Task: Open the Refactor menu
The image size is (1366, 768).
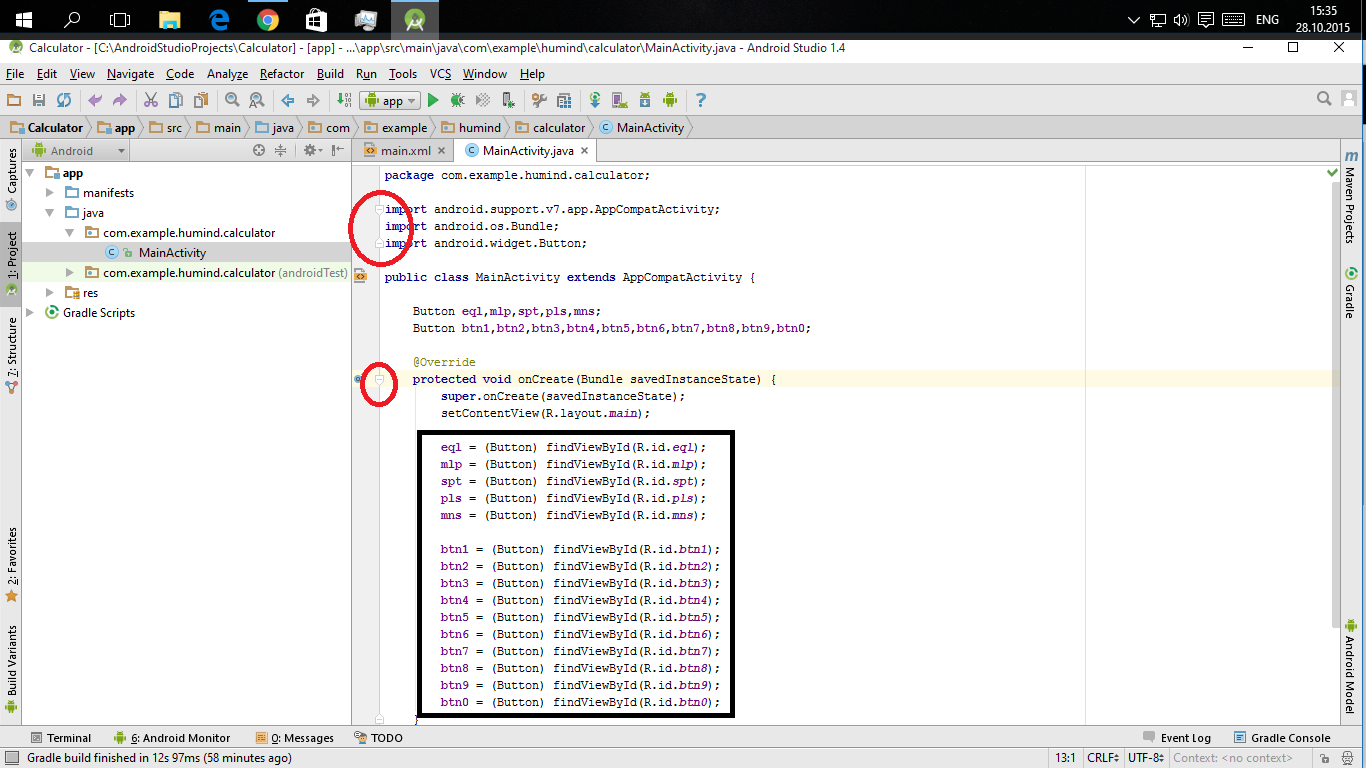Action: [282, 74]
